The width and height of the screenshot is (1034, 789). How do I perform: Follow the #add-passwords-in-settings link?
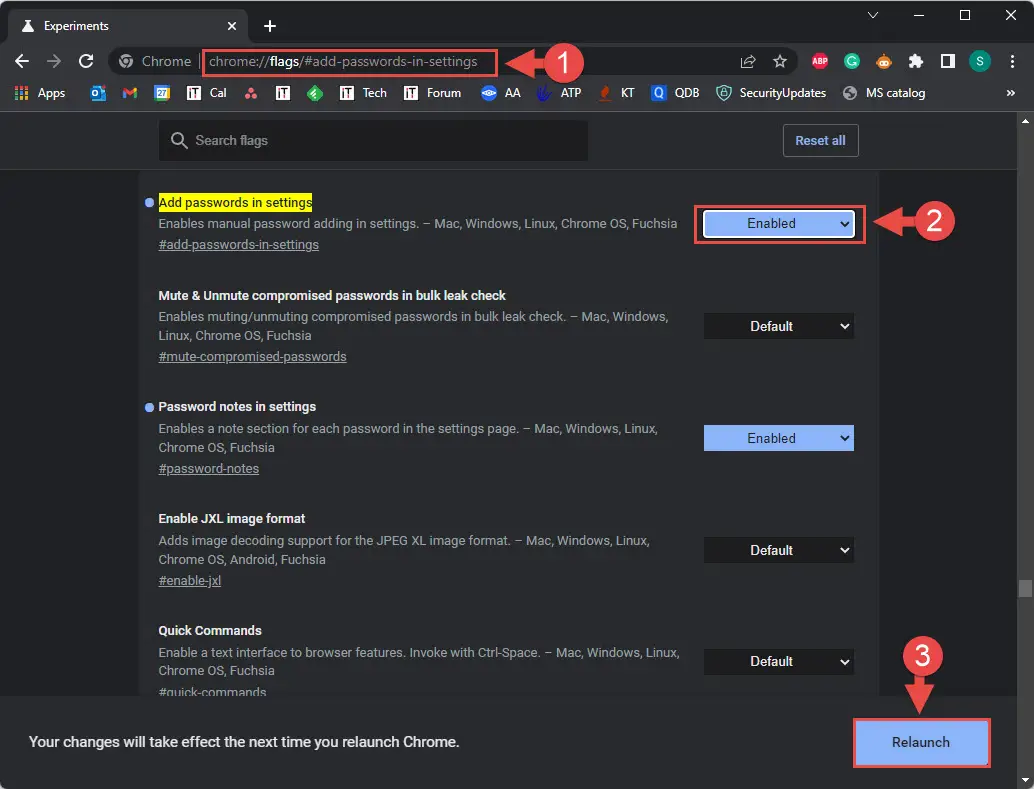click(x=239, y=245)
